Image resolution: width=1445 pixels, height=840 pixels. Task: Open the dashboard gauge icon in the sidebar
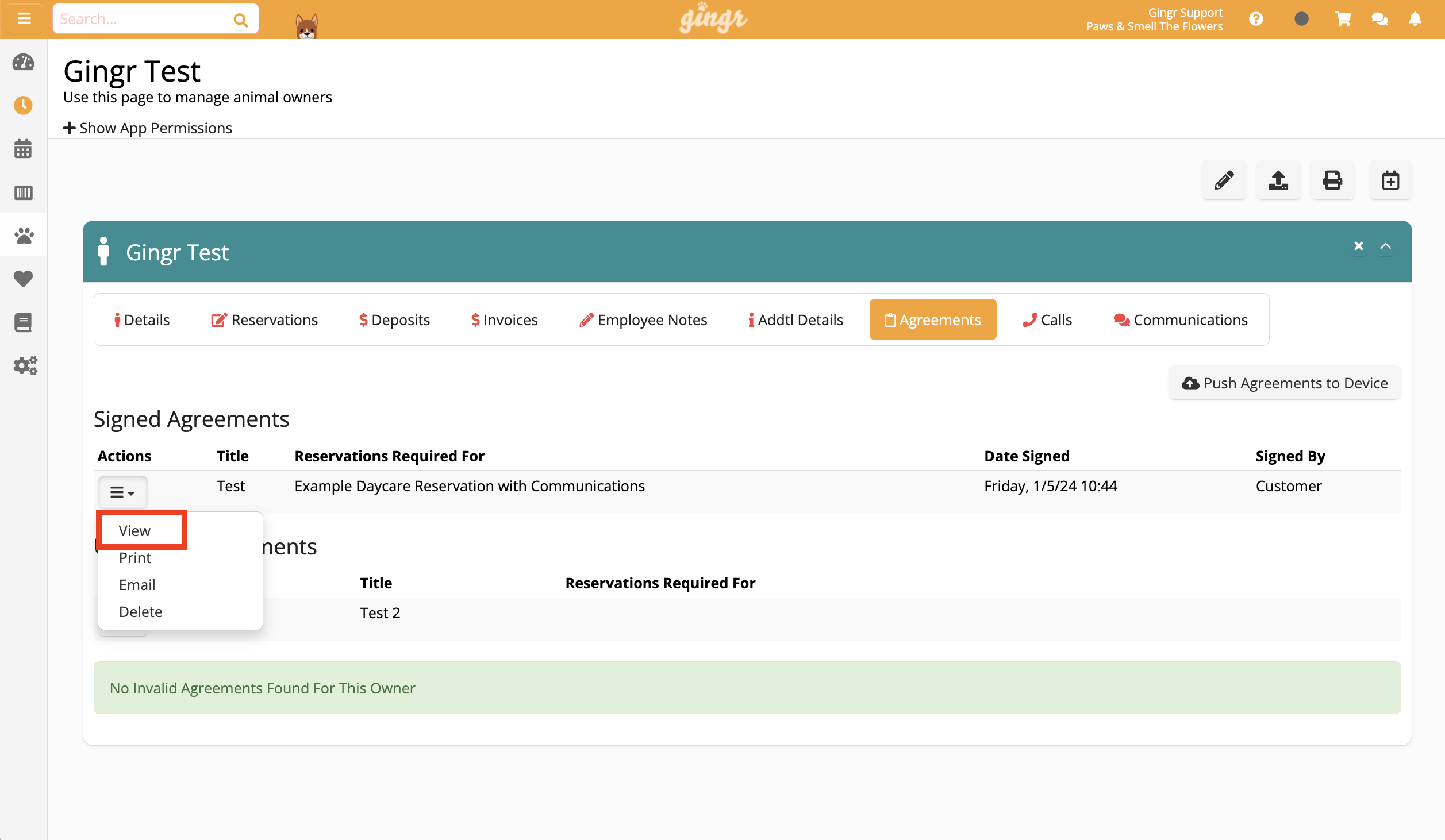tap(24, 62)
